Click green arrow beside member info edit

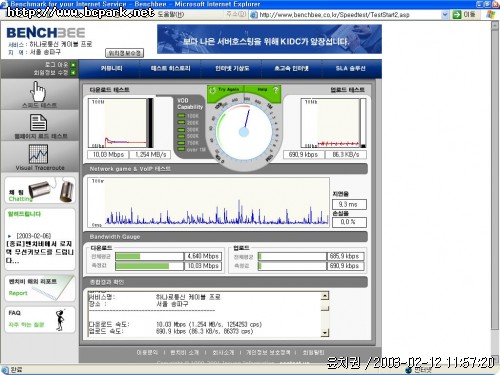coord(73,72)
